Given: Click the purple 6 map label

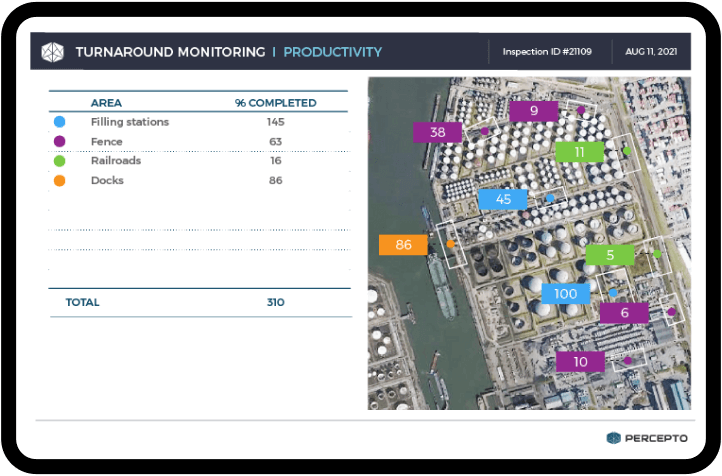Looking at the screenshot, I should (624, 313).
